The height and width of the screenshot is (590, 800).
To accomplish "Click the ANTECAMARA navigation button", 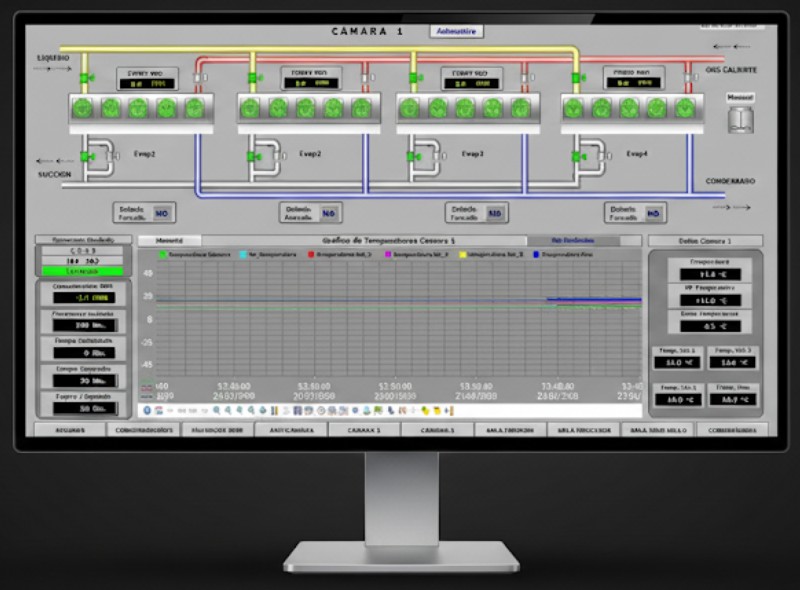I will pos(291,430).
